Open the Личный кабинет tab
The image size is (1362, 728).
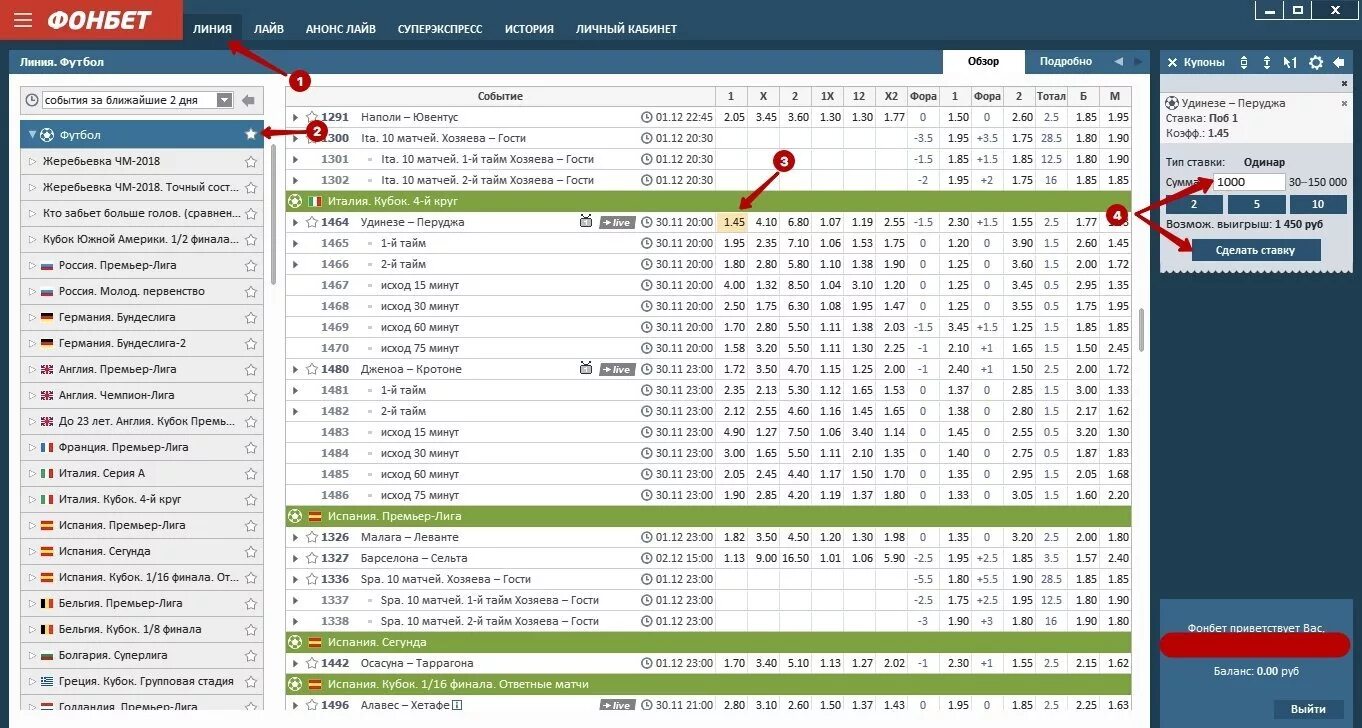pyautogui.click(x=626, y=29)
